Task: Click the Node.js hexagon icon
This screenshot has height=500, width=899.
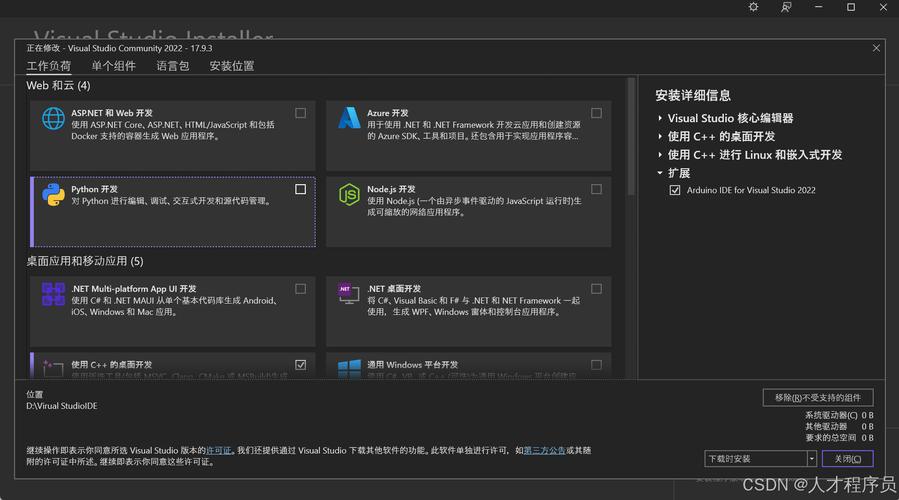Action: pyautogui.click(x=348, y=194)
